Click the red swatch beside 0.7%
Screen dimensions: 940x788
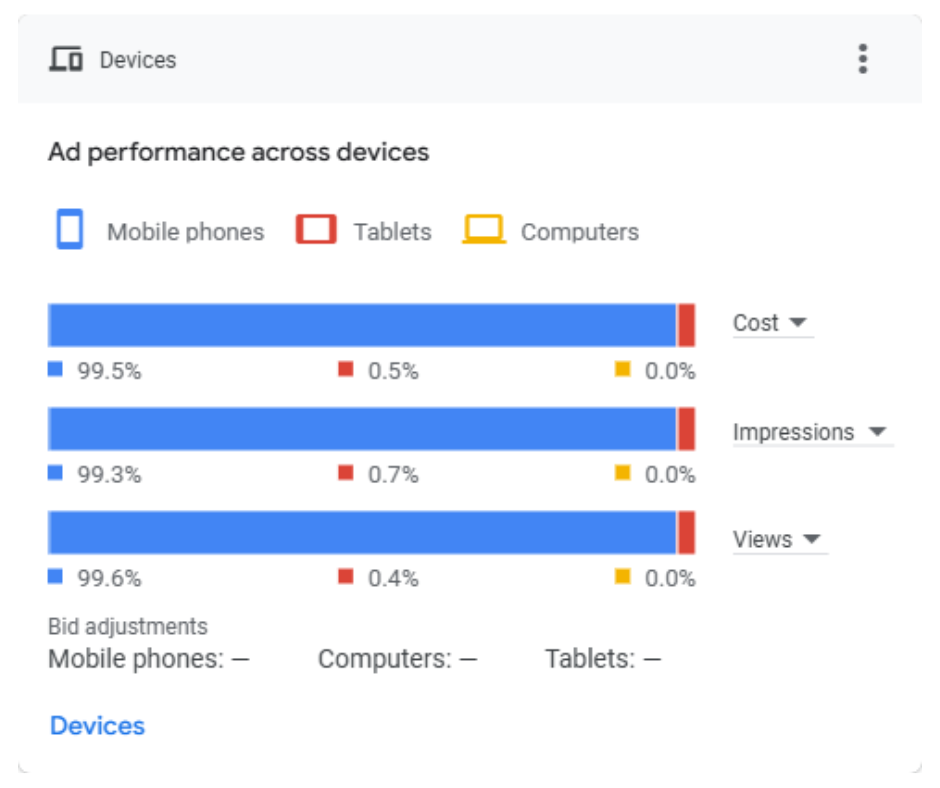(346, 473)
